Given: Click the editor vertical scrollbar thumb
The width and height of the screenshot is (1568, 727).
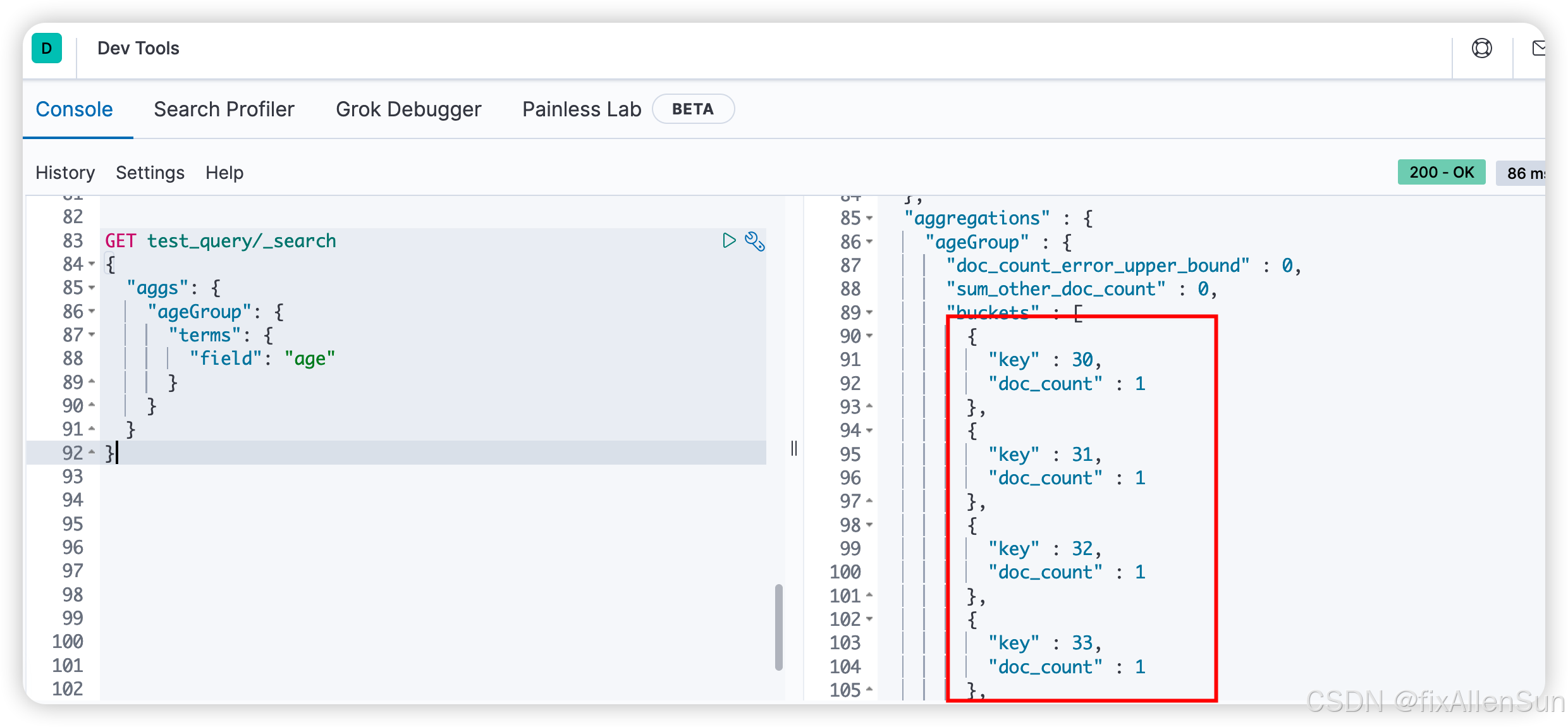Looking at the screenshot, I should tap(779, 626).
